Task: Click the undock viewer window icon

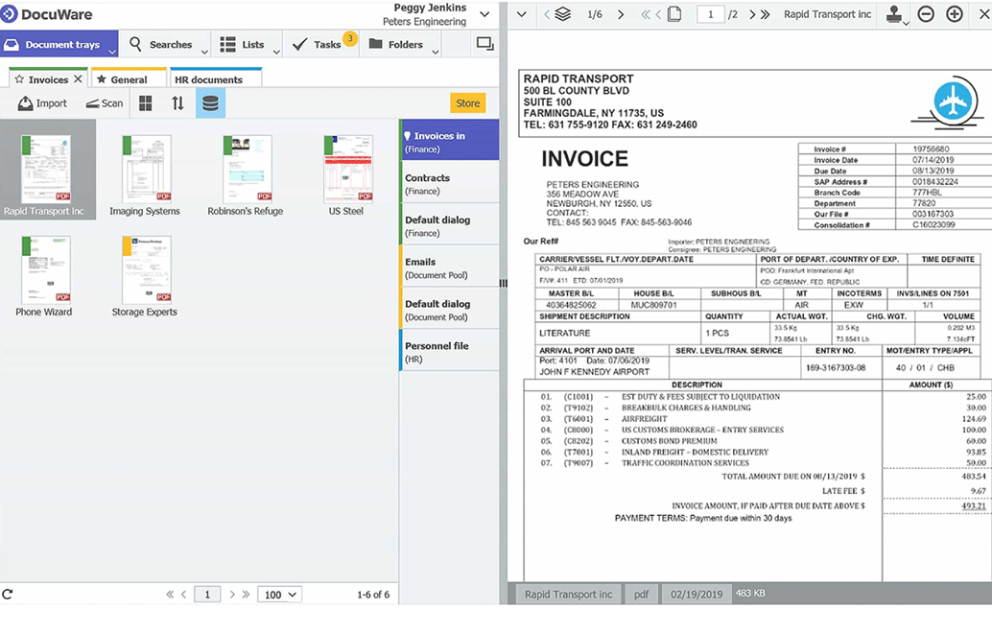Action: coord(485,44)
